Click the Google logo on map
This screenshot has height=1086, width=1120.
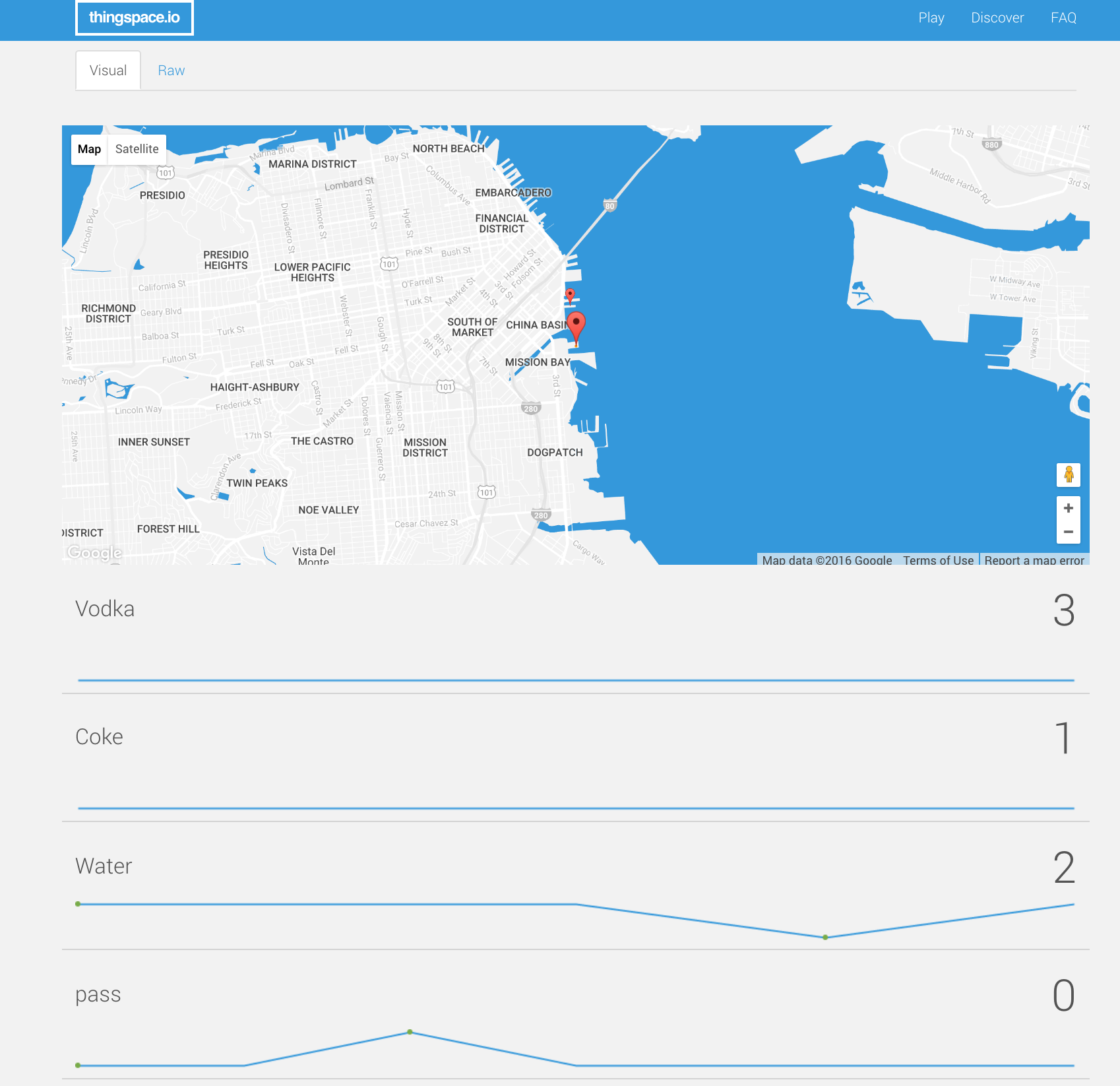[95, 552]
